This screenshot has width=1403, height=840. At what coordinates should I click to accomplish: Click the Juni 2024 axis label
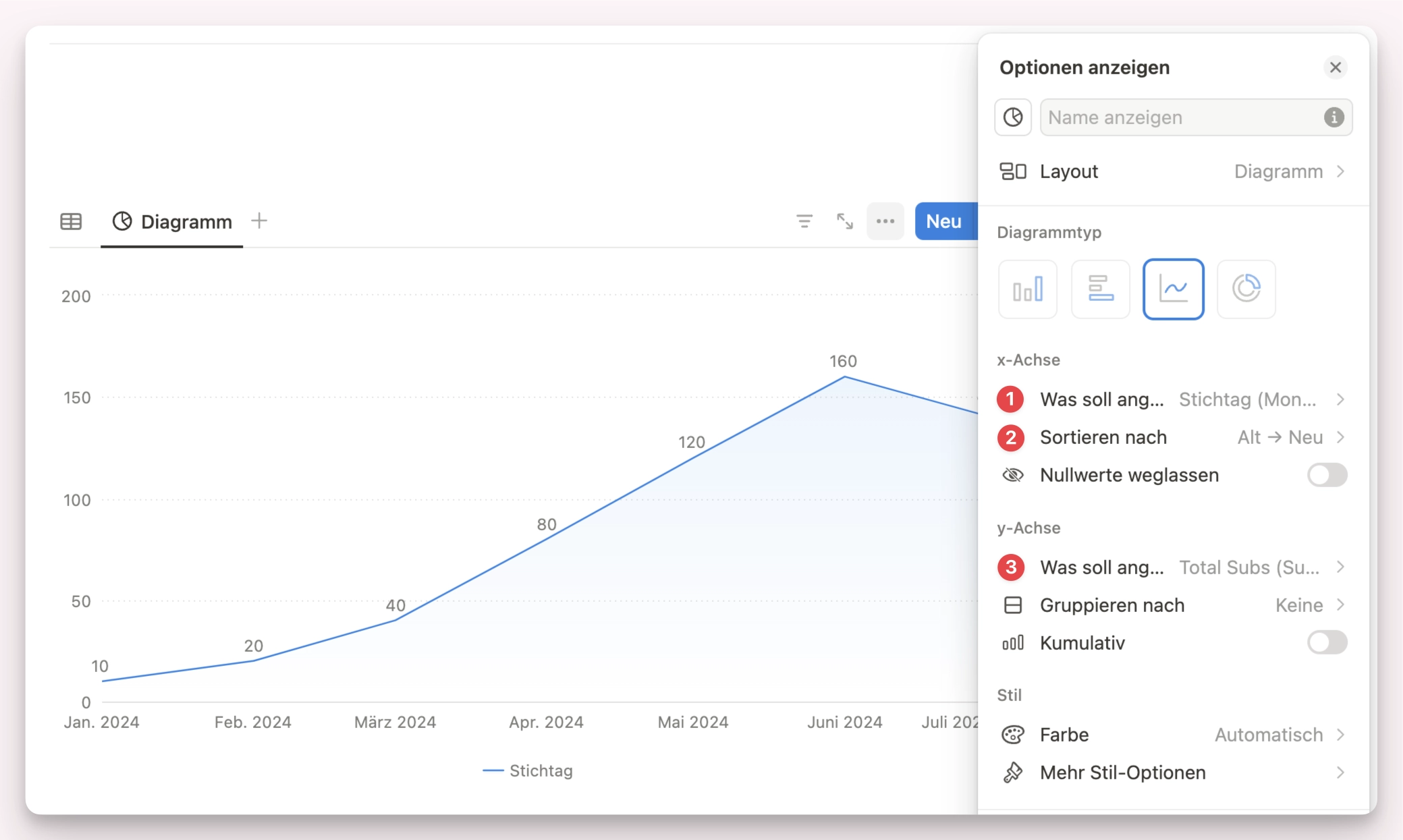[845, 722]
